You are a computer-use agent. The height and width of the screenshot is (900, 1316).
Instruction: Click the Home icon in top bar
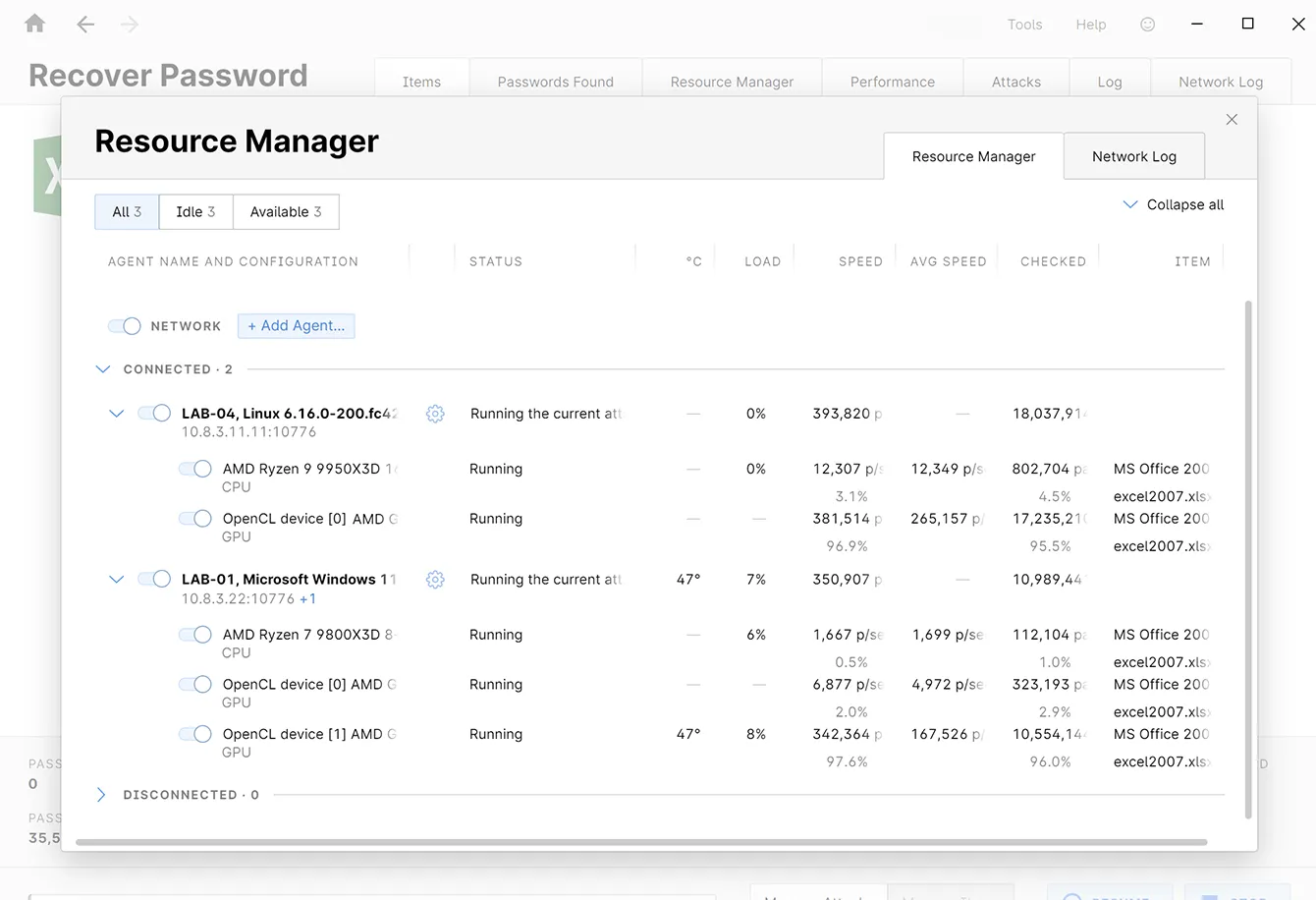coord(35,24)
